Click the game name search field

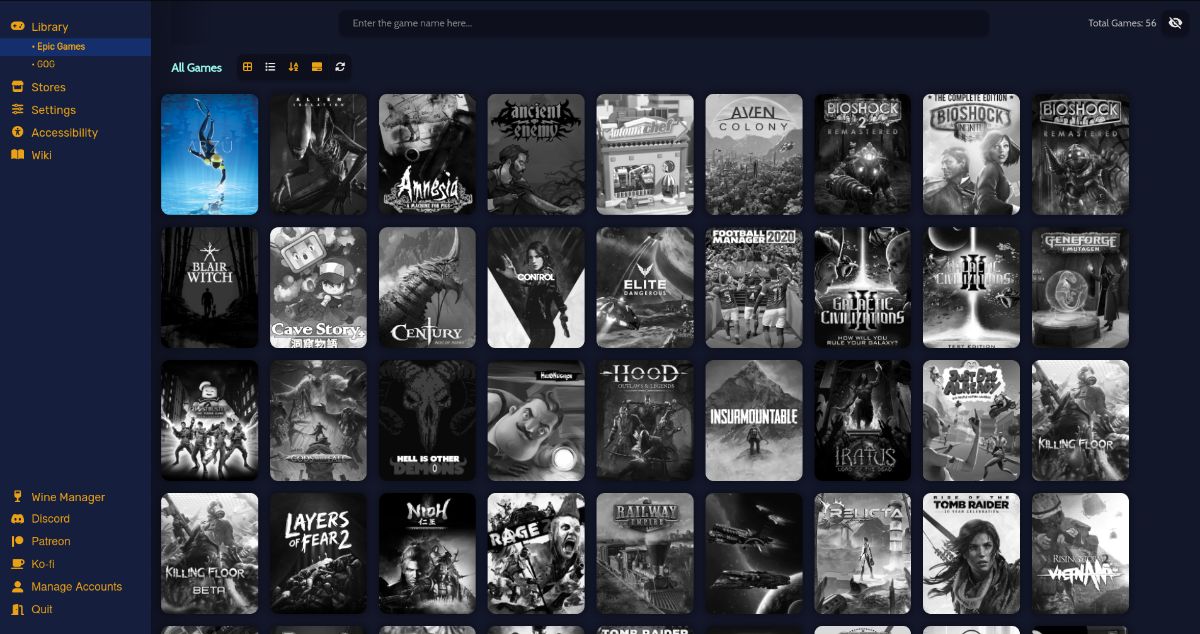tap(664, 23)
